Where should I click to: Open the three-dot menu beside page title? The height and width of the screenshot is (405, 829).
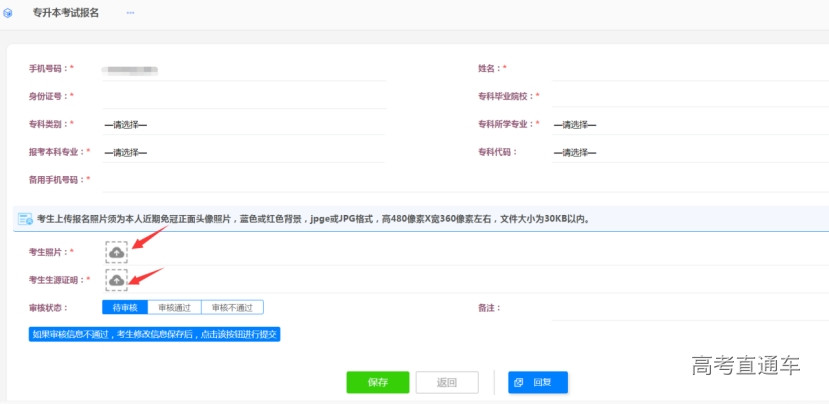(x=130, y=13)
